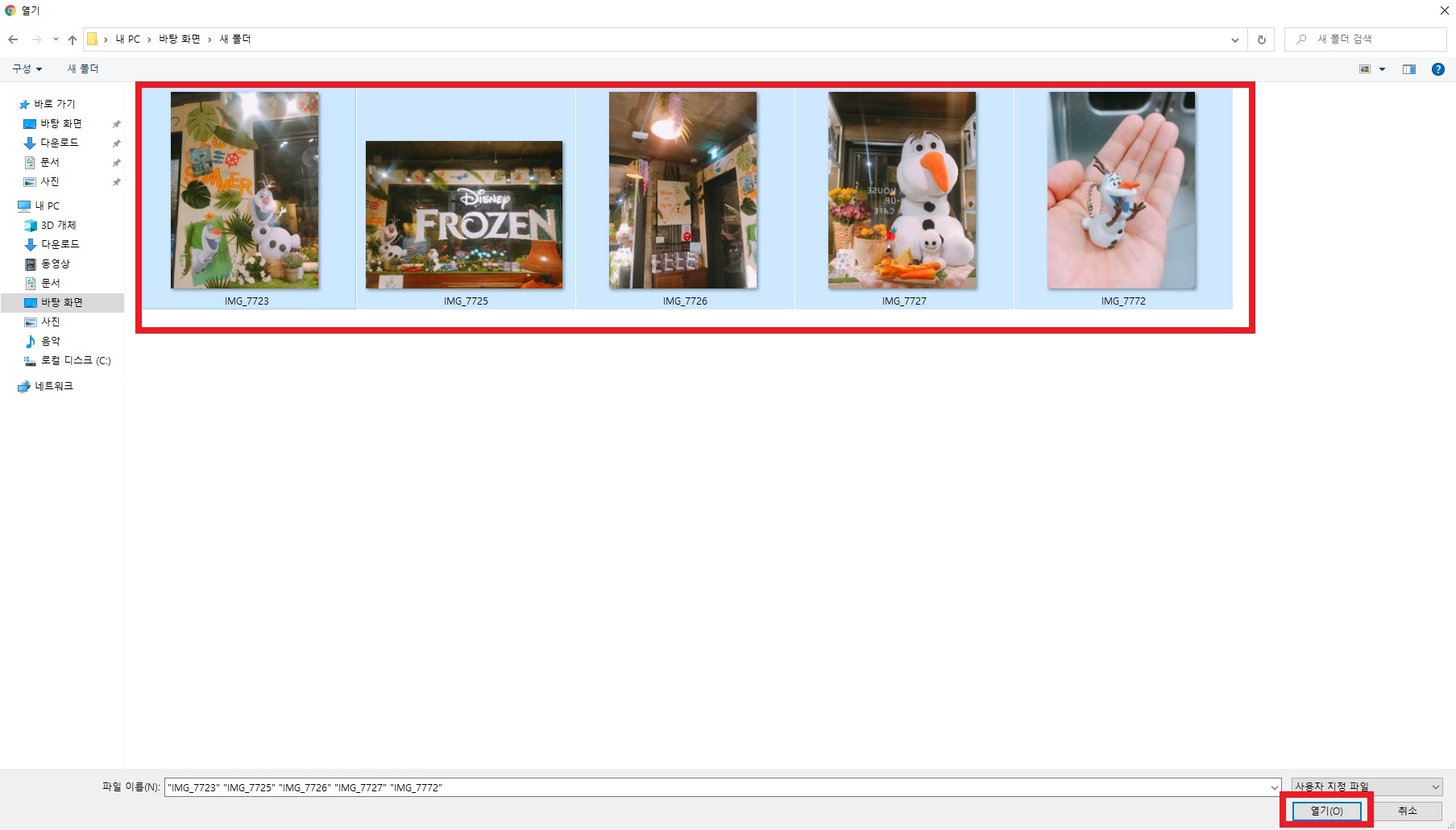Create folder with '새 폴더' button
The width and height of the screenshot is (1456, 830).
[83, 68]
